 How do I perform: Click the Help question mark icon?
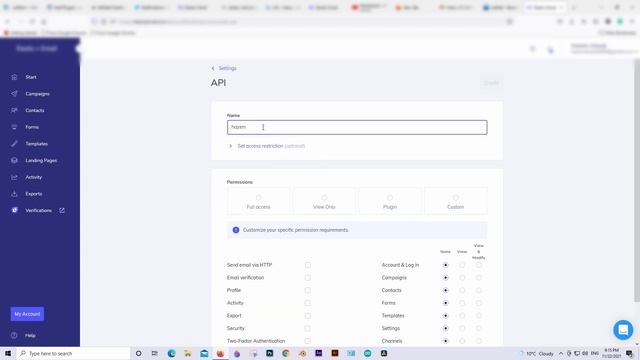[x=14, y=336]
